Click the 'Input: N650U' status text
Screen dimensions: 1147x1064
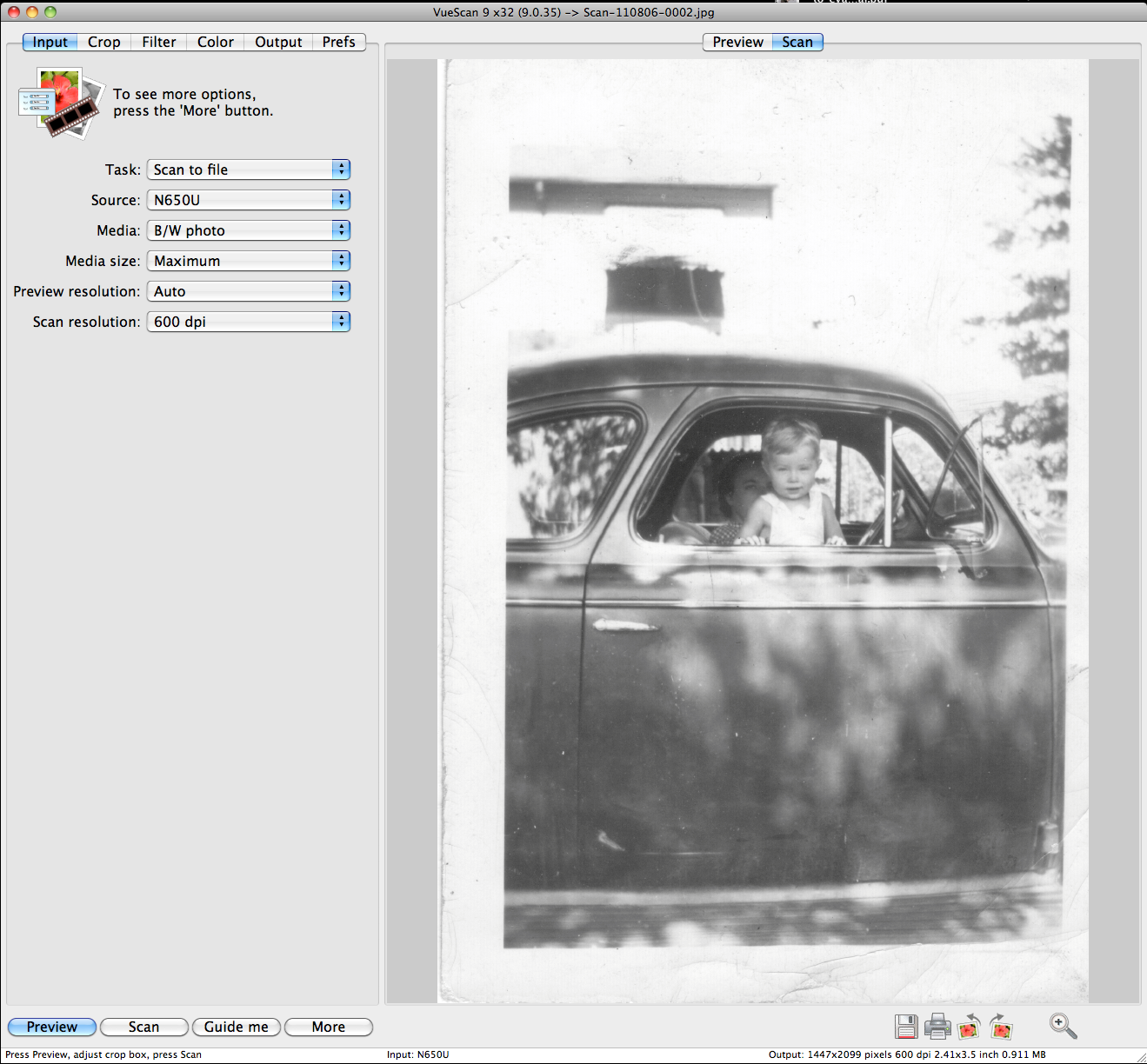pos(418,1054)
